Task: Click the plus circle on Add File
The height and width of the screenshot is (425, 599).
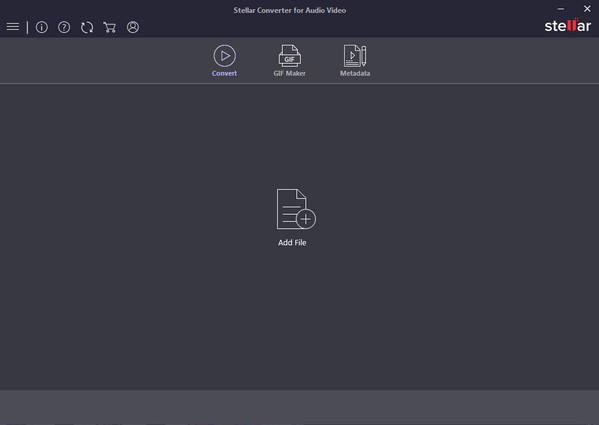Action: click(306, 219)
